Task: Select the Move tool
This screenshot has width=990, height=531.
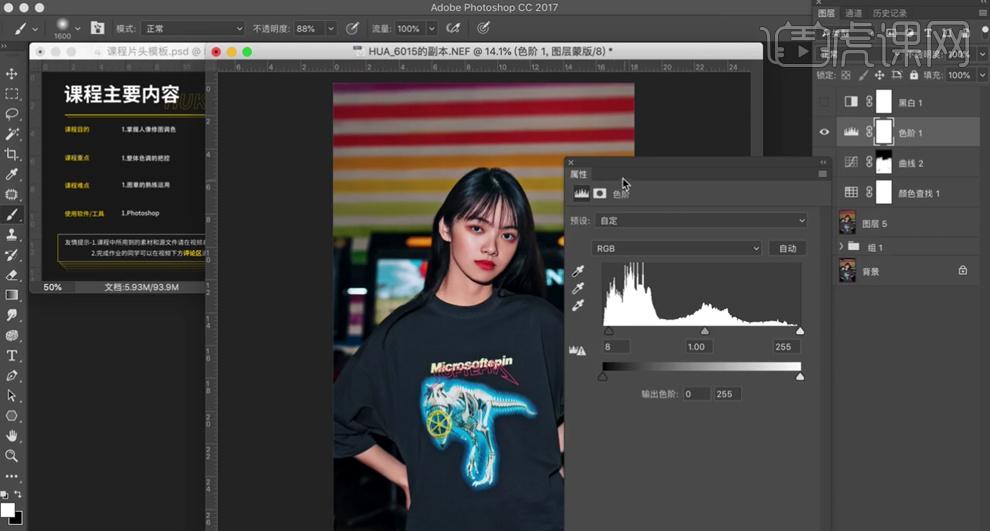Action: tap(11, 74)
